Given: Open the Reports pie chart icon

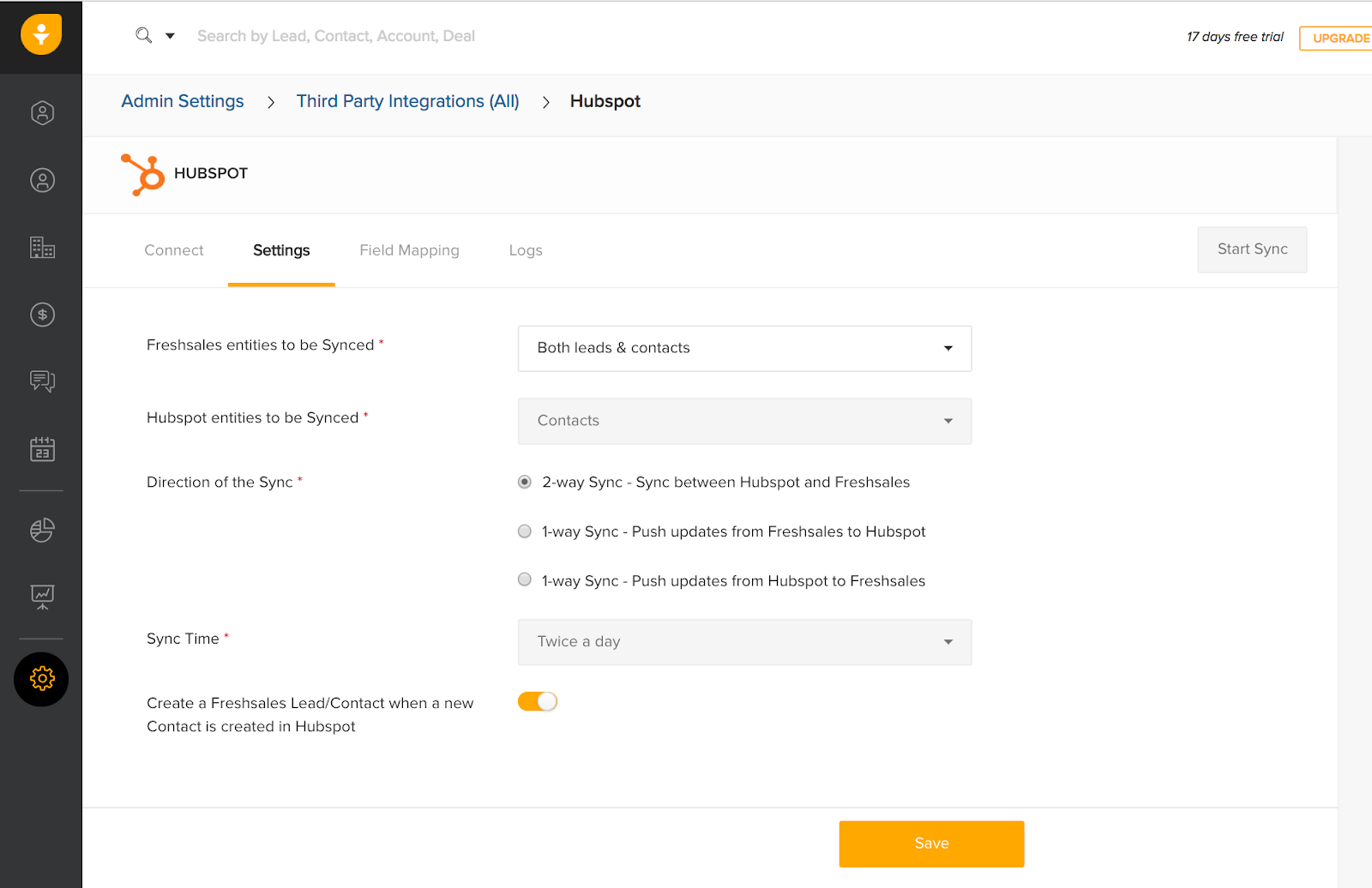Looking at the screenshot, I should [42, 530].
